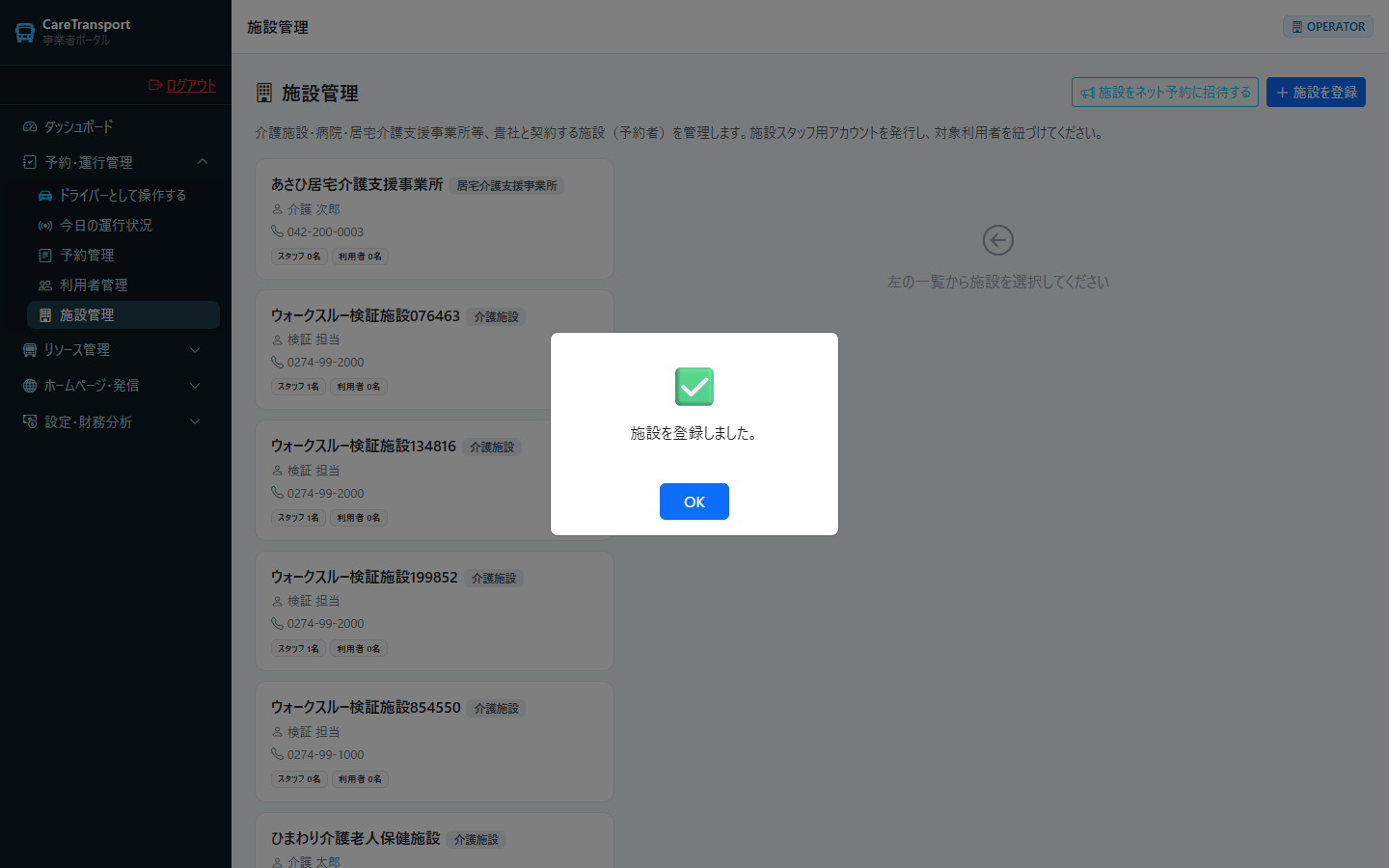Click 施設を登録しました。 message text
Viewport: 1389px width, 868px height.
[x=694, y=433]
